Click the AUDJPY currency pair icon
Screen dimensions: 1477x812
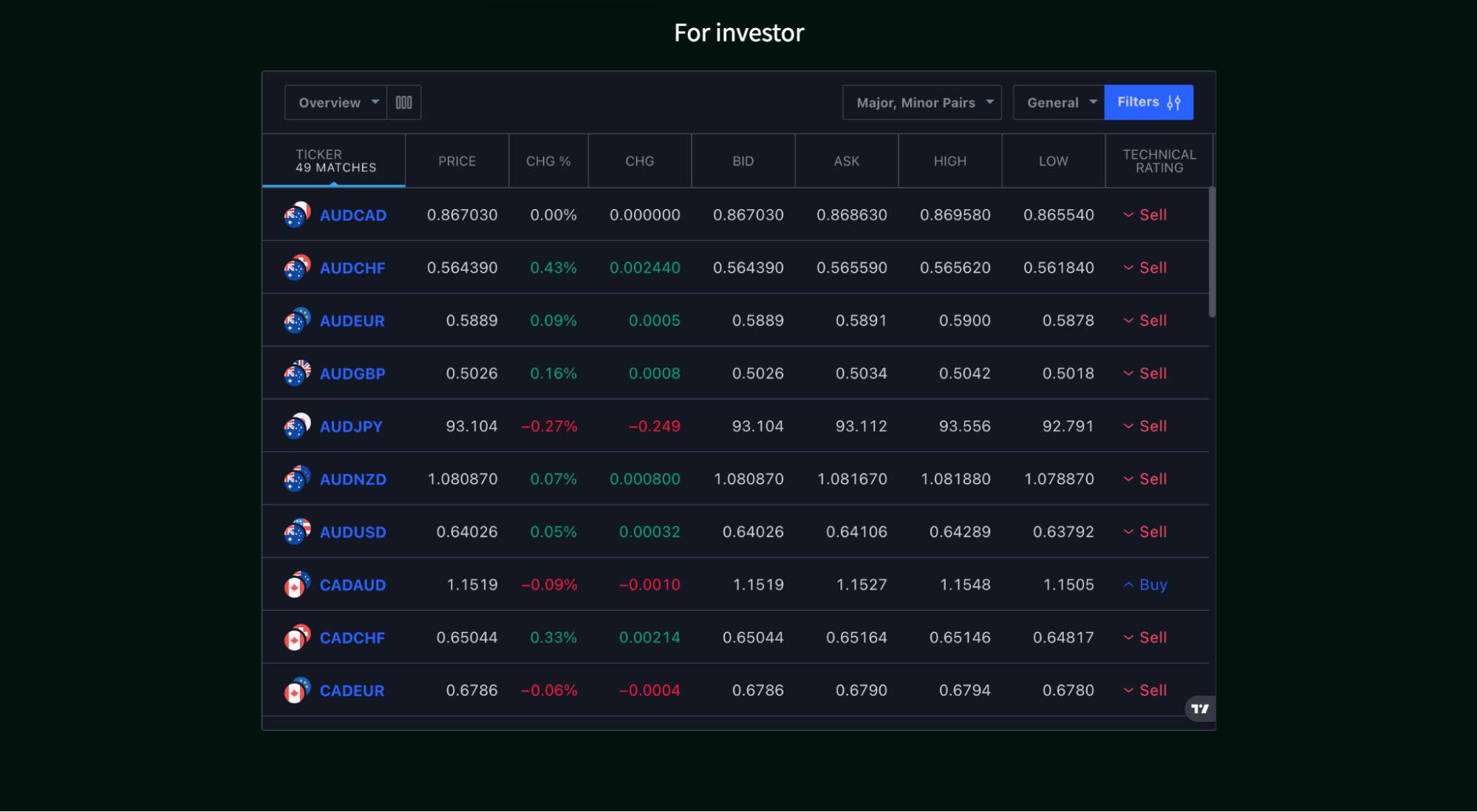[x=298, y=425]
